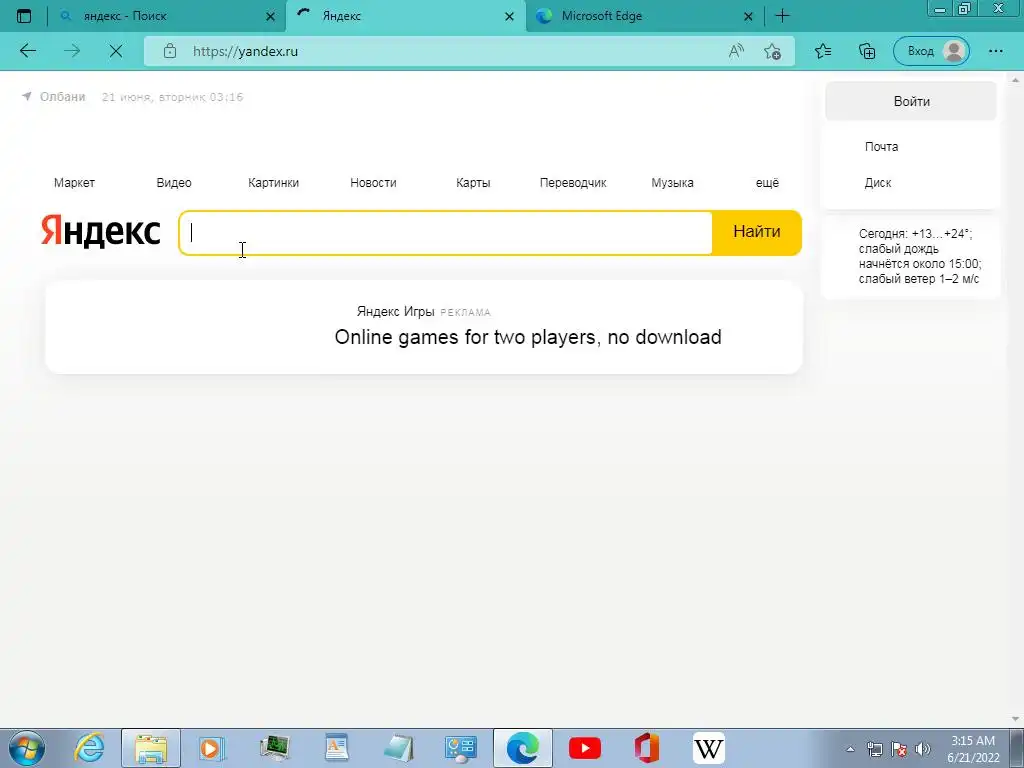1024x768 pixels.
Task: Click the Войти login button
Action: (x=912, y=101)
